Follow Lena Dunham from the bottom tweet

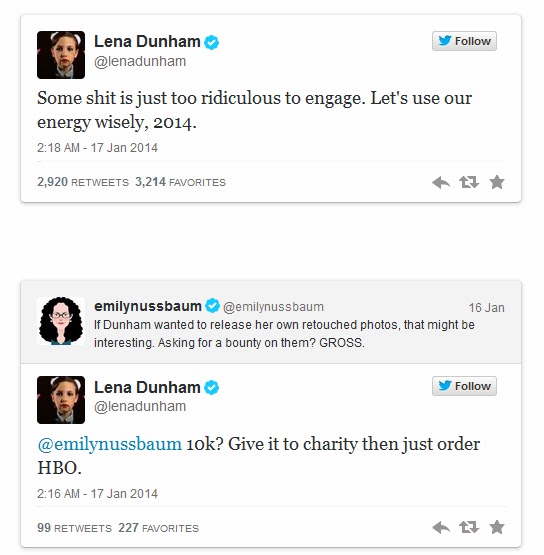coord(464,386)
